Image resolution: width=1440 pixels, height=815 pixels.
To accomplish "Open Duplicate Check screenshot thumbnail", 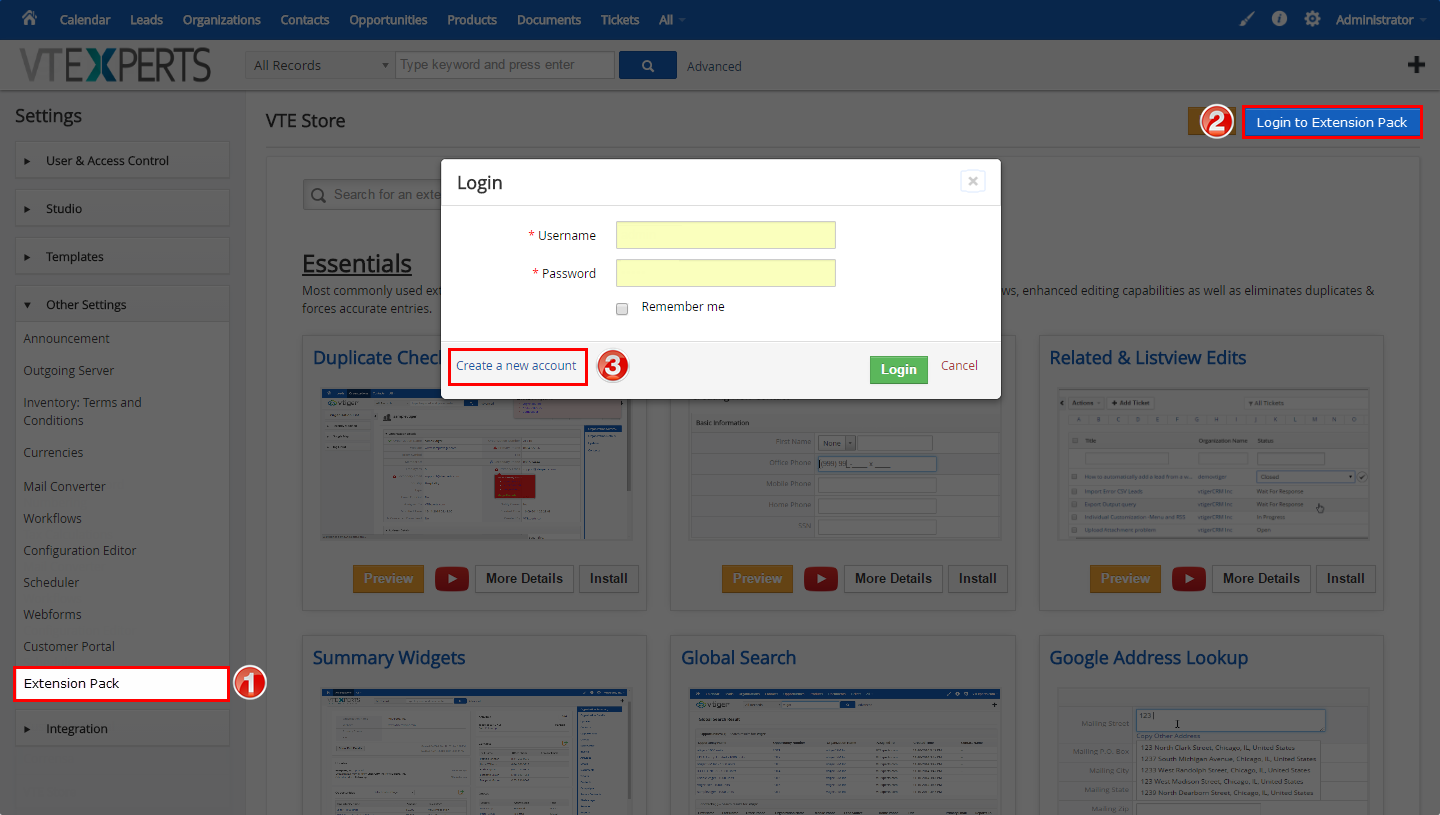I will pyautogui.click(x=476, y=466).
